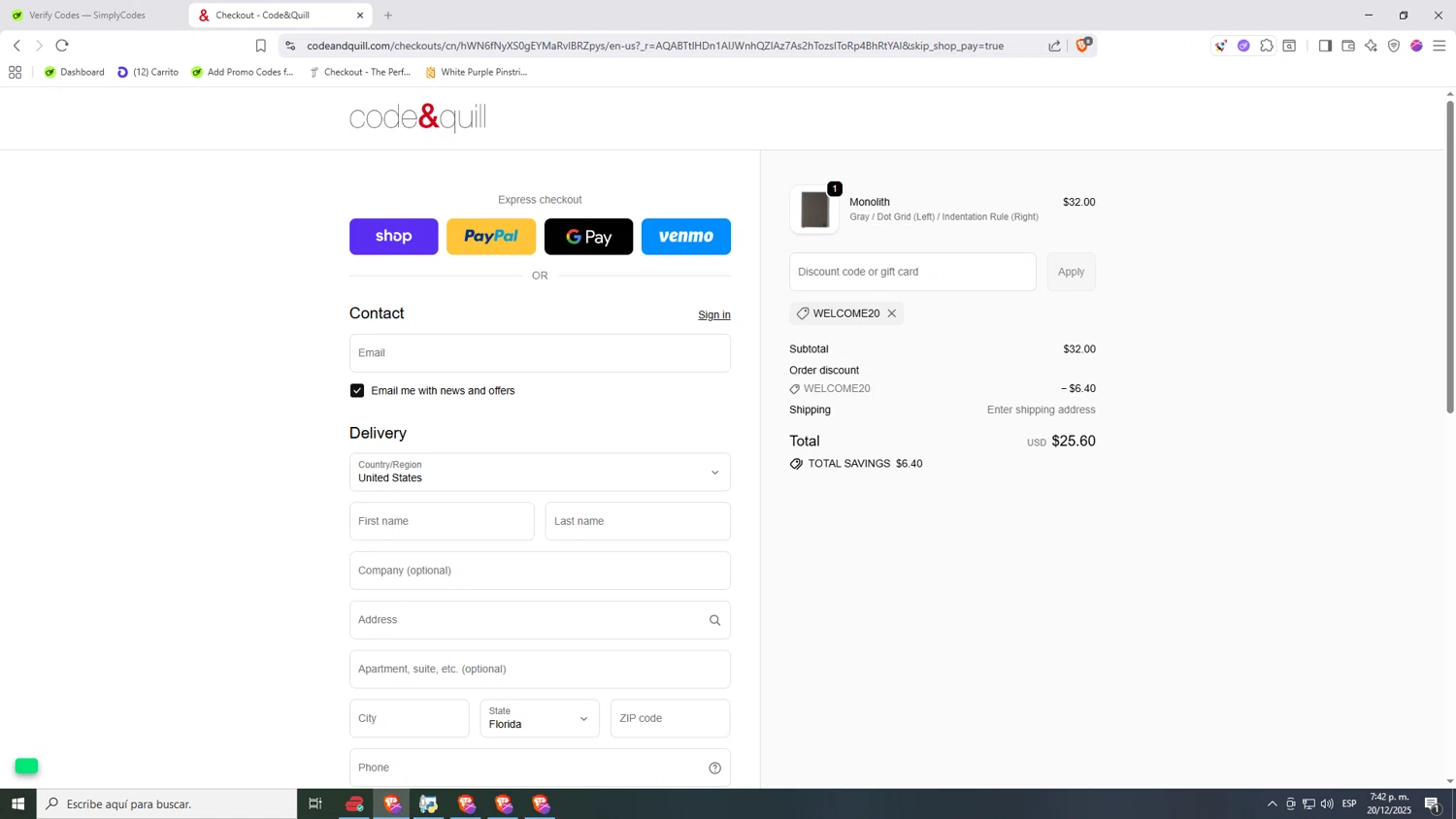Focus the Discount code or gift card field
The width and height of the screenshot is (1456, 819).
(912, 272)
